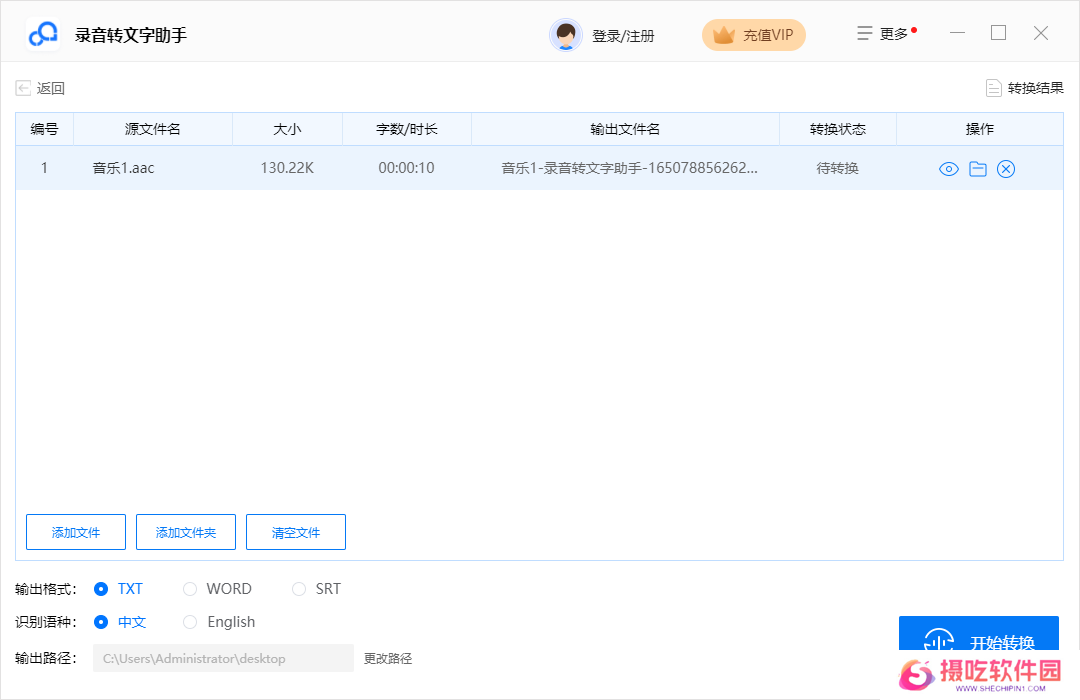1080x700 pixels.
Task: Go back with 返回 button
Action: coord(41,88)
